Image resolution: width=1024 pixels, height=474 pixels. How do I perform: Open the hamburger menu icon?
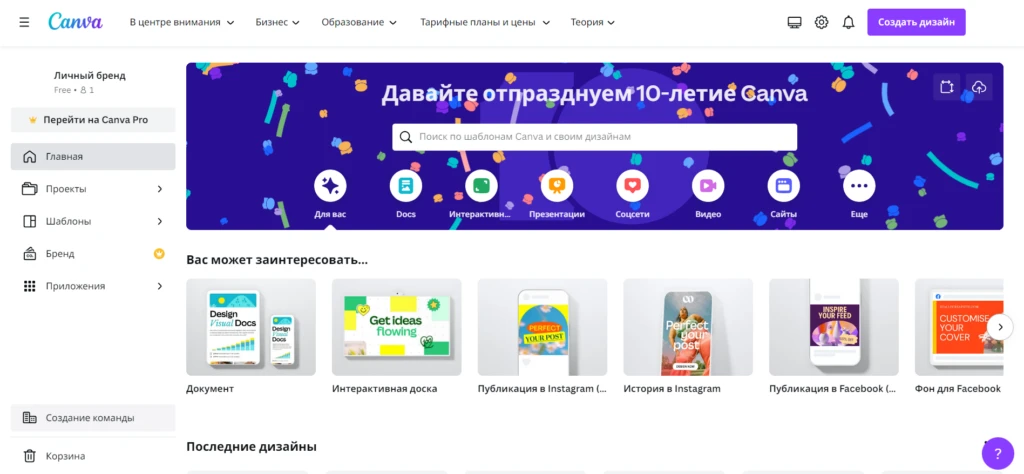(x=24, y=22)
